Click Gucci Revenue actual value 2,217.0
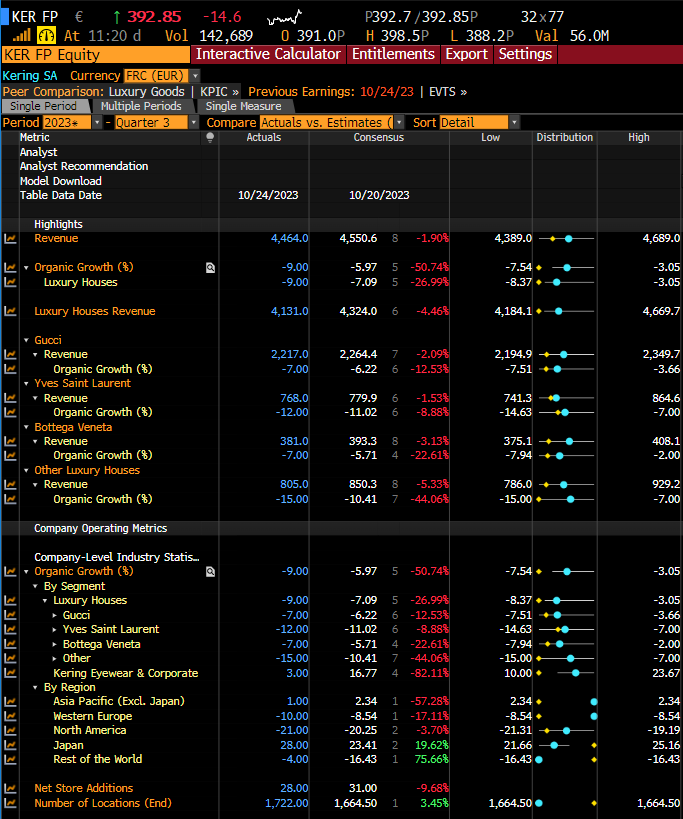This screenshot has width=683, height=819. click(x=290, y=355)
